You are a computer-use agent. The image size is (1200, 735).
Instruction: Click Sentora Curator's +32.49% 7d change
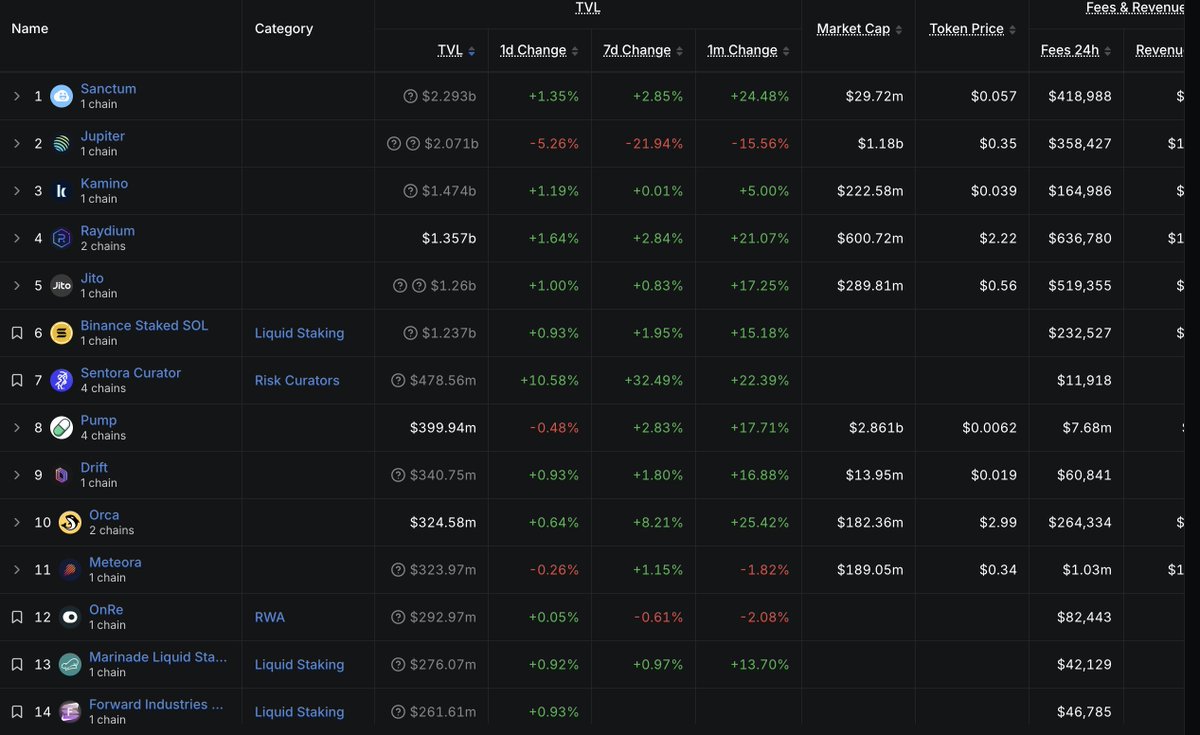[x=653, y=380]
